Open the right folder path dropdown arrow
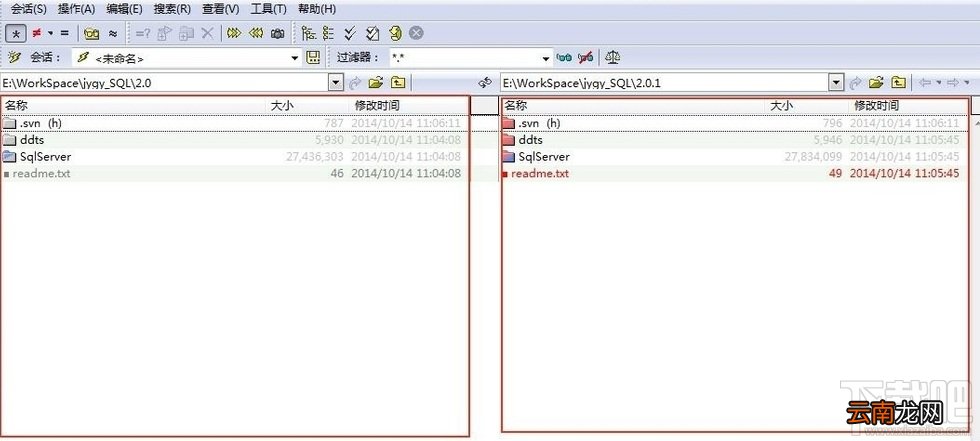Image resolution: width=980 pixels, height=441 pixels. pyautogui.click(x=836, y=82)
